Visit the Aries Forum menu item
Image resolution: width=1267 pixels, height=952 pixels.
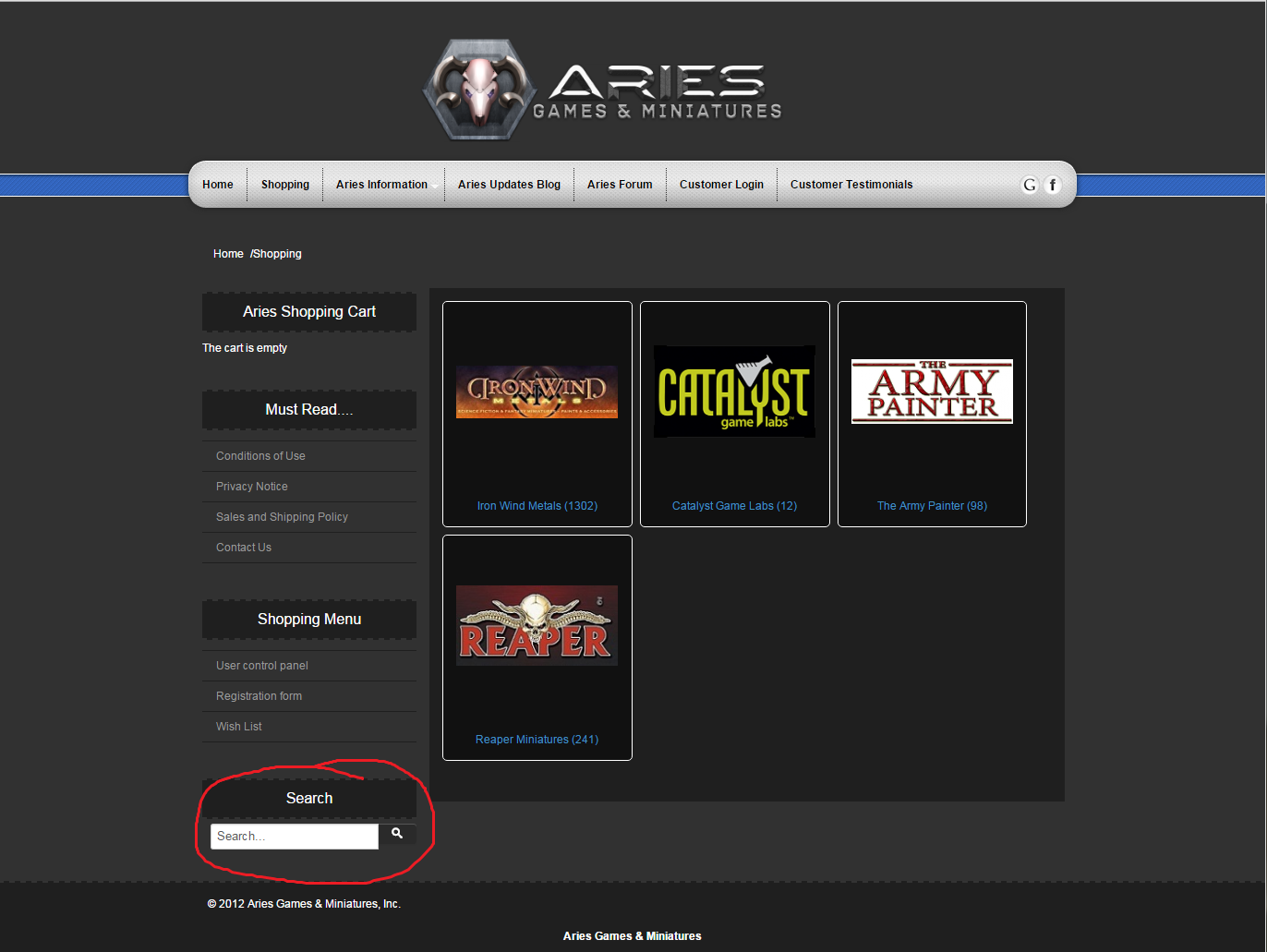(x=620, y=185)
